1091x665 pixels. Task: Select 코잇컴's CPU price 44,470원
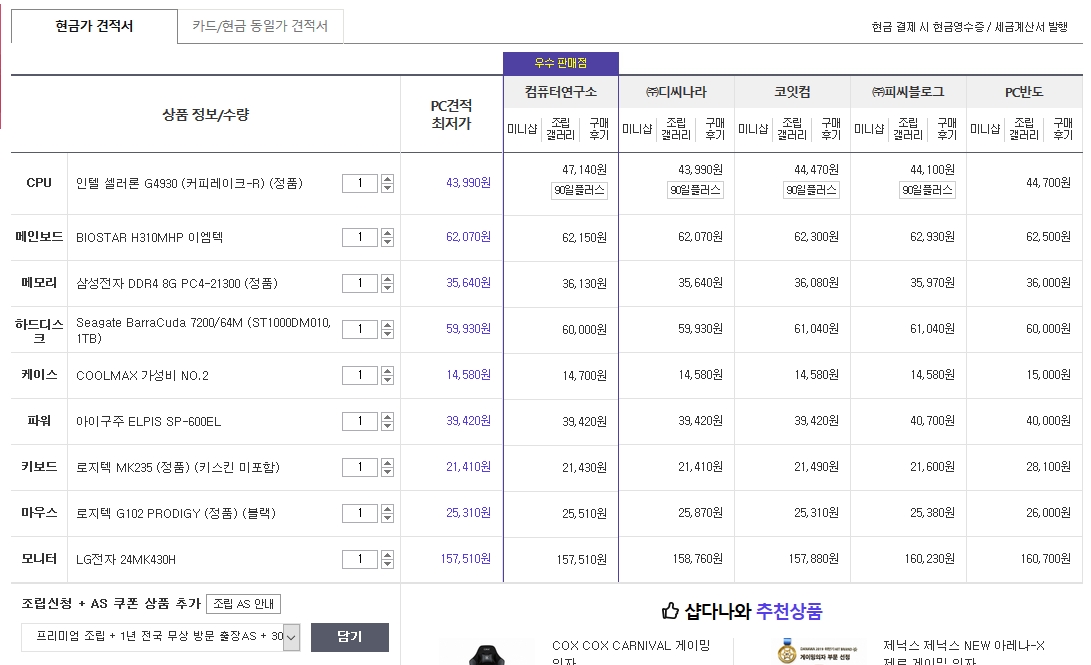pyautogui.click(x=816, y=170)
